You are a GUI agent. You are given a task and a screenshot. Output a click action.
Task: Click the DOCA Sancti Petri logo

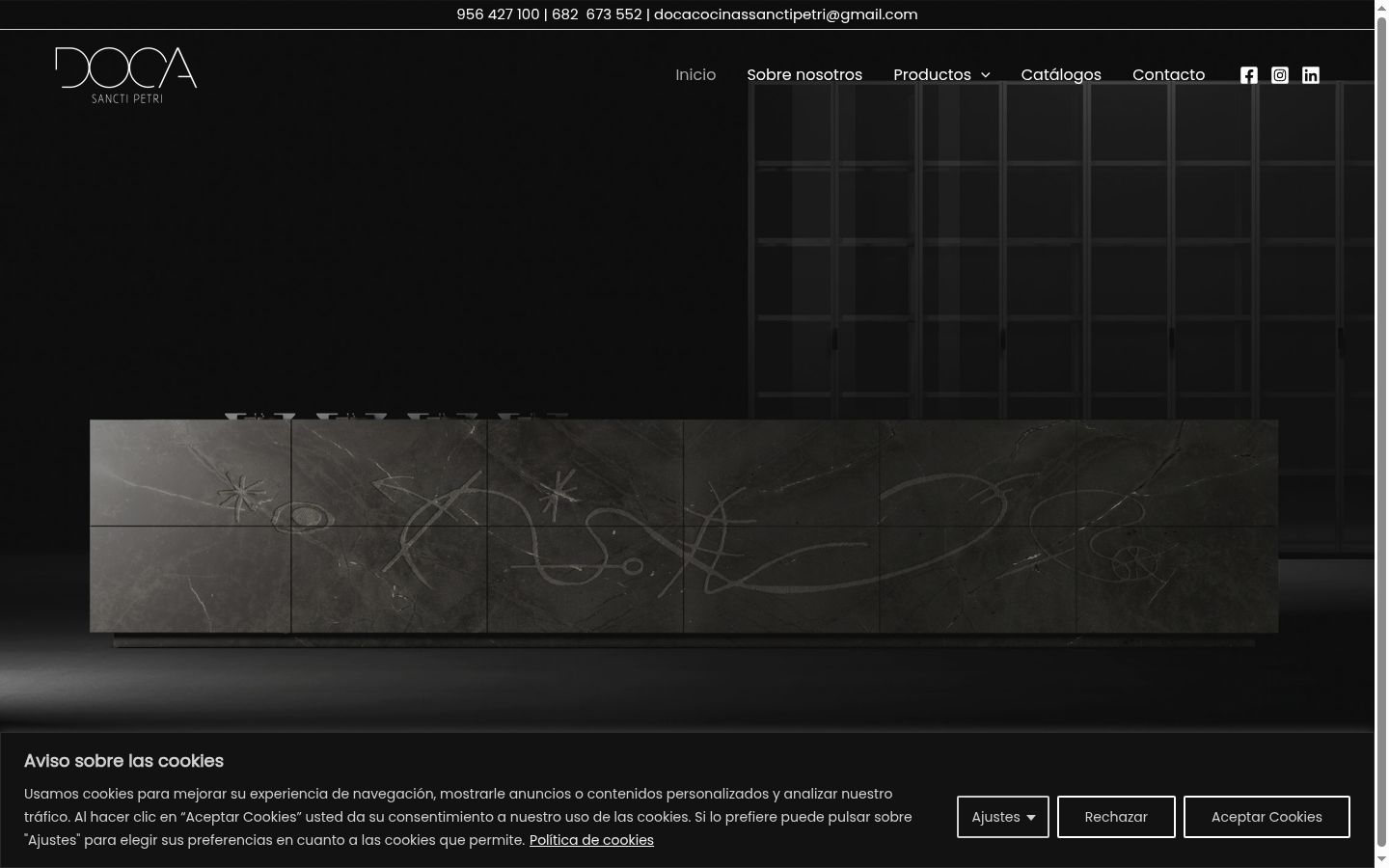(x=126, y=75)
